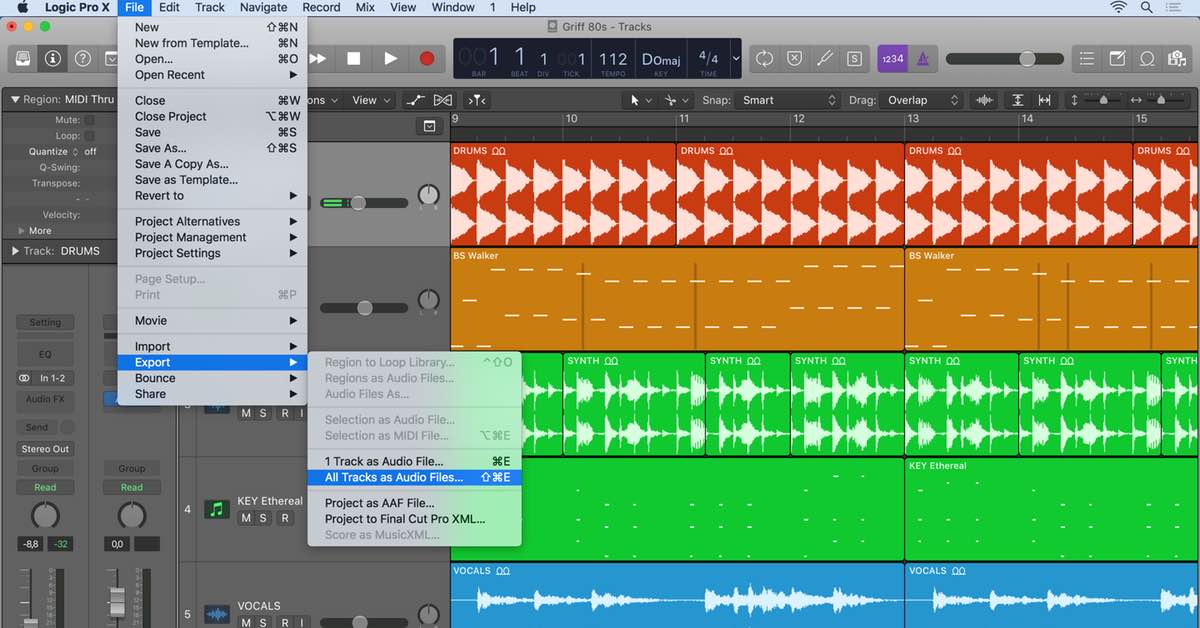Open the Library with the toolbar icon
Screen dimensions: 1200x628
click(x=22, y=58)
